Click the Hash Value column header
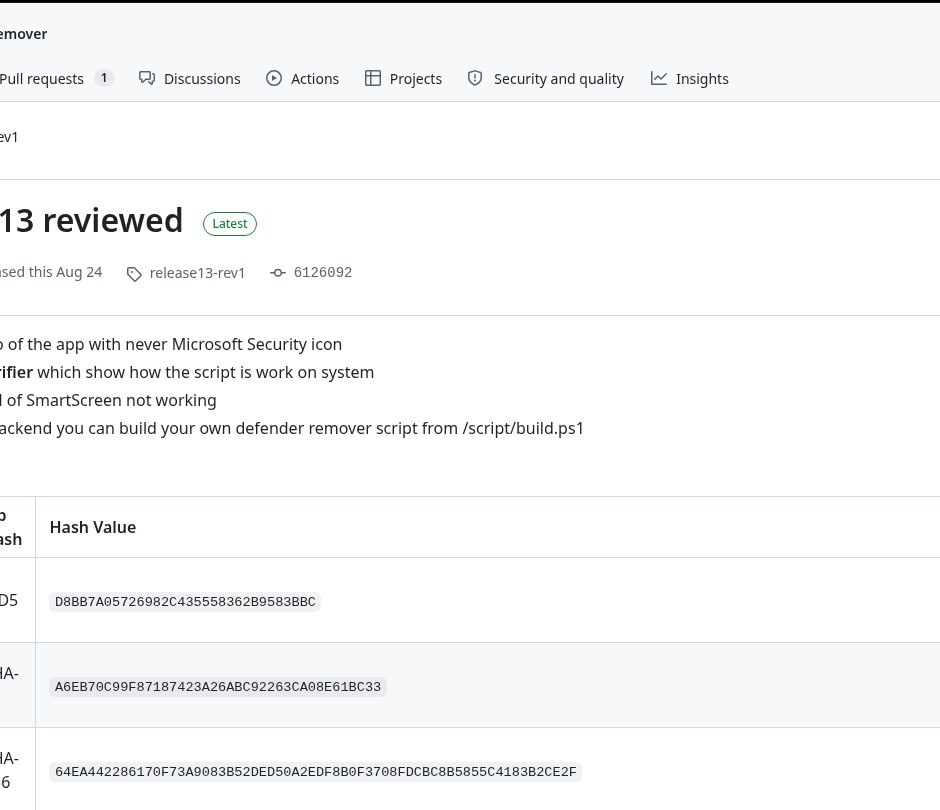940x810 pixels. 93,527
